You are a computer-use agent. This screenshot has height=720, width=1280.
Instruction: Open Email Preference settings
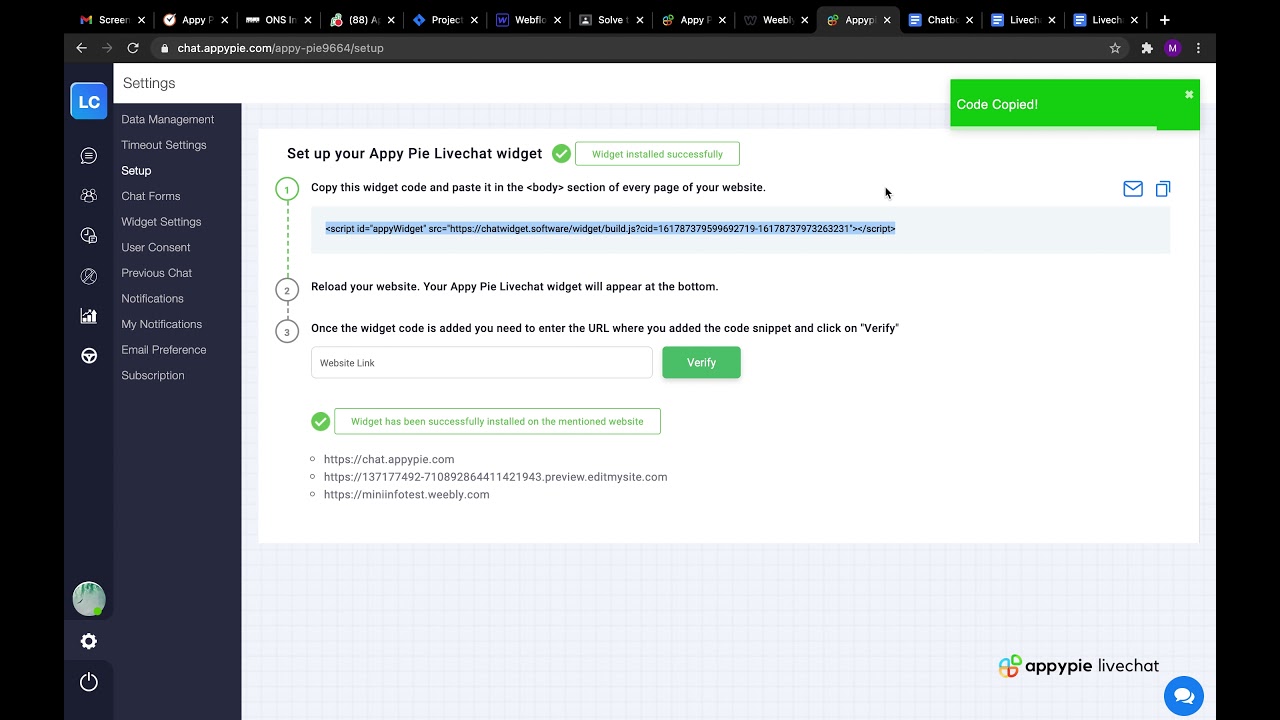[164, 350]
